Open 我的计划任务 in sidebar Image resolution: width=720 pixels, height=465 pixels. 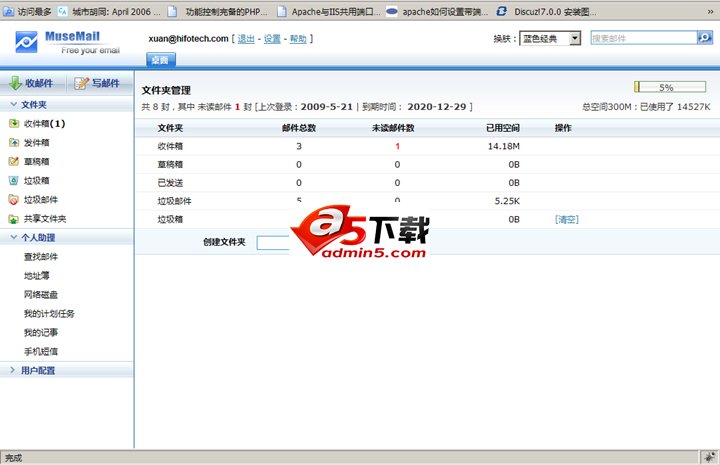pos(49,314)
